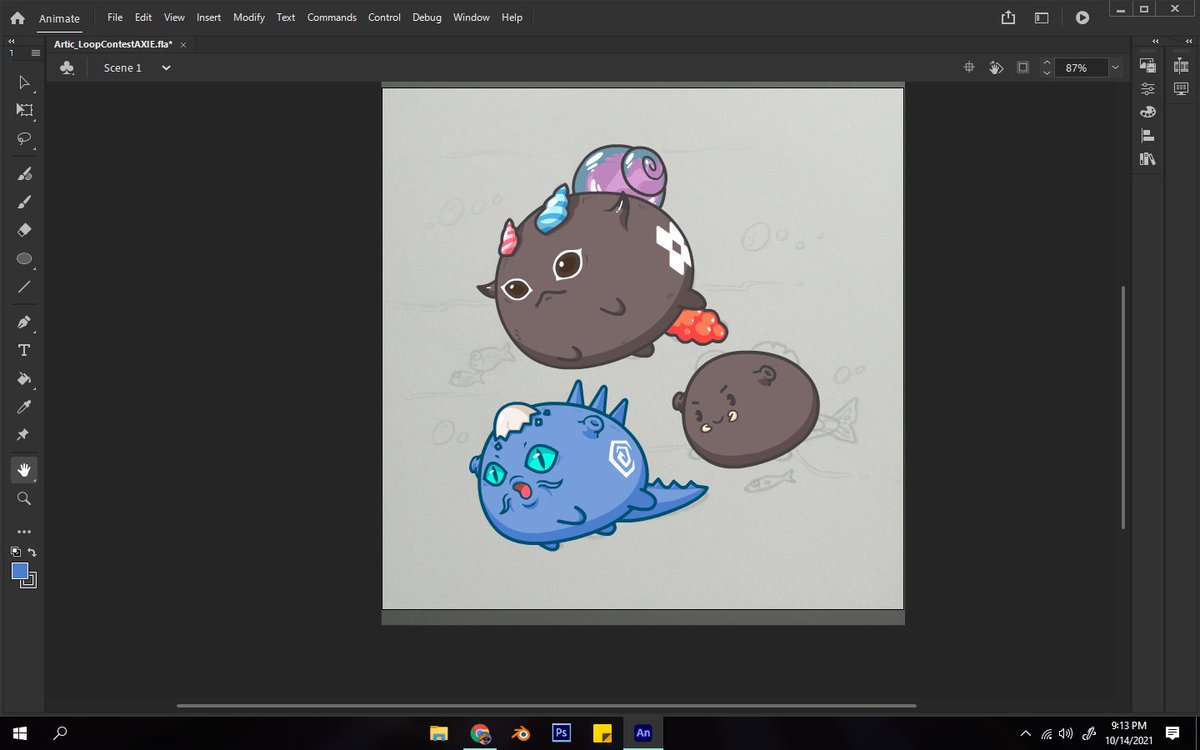
Task: Open the Edit menu
Action: point(144,18)
